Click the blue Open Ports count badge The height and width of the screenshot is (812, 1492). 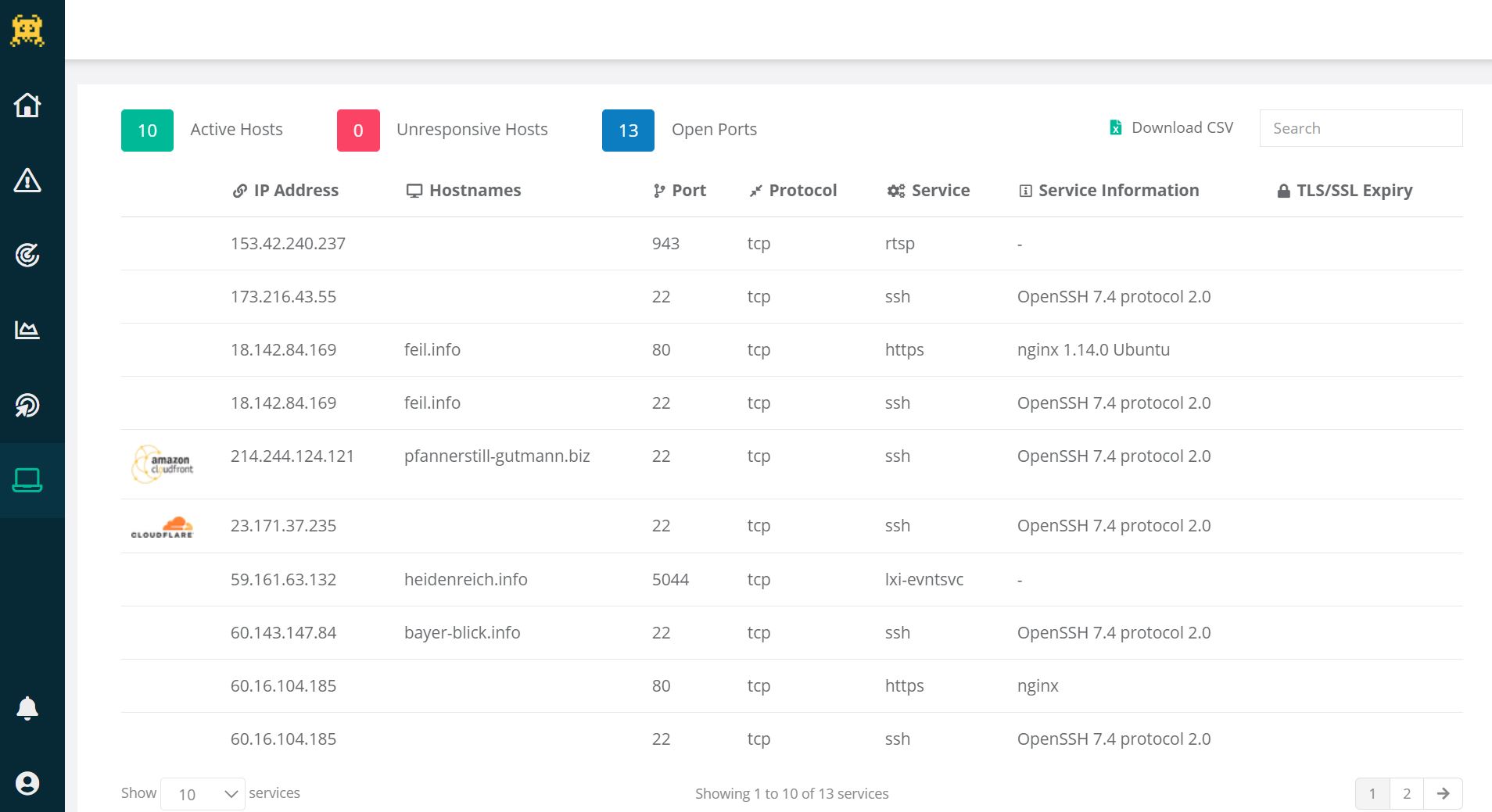(628, 131)
